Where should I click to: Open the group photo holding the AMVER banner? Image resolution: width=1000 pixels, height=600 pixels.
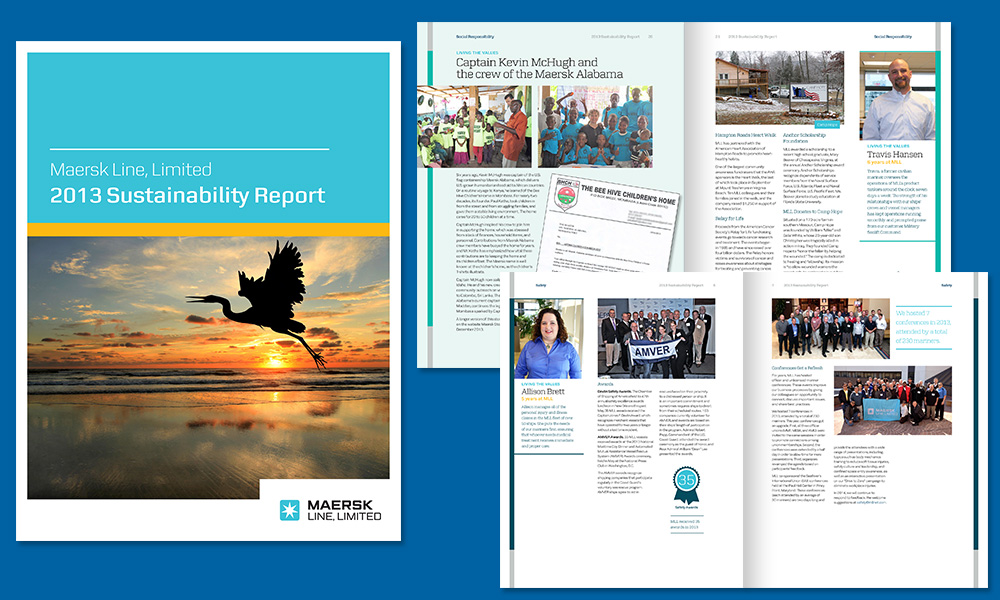coord(656,338)
